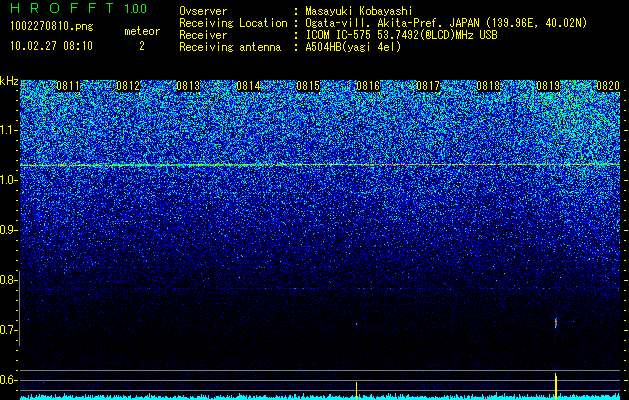
Task: Click the meteor count value 2
Action: [142, 46]
